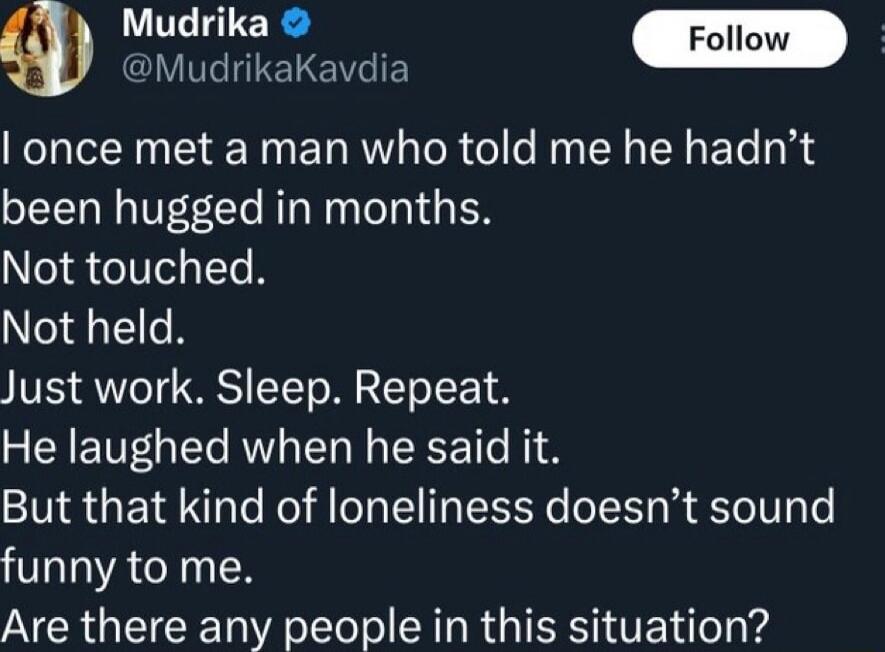Click the word "loneliness" in the tweet
This screenshot has height=652, width=885.
(x=431, y=507)
